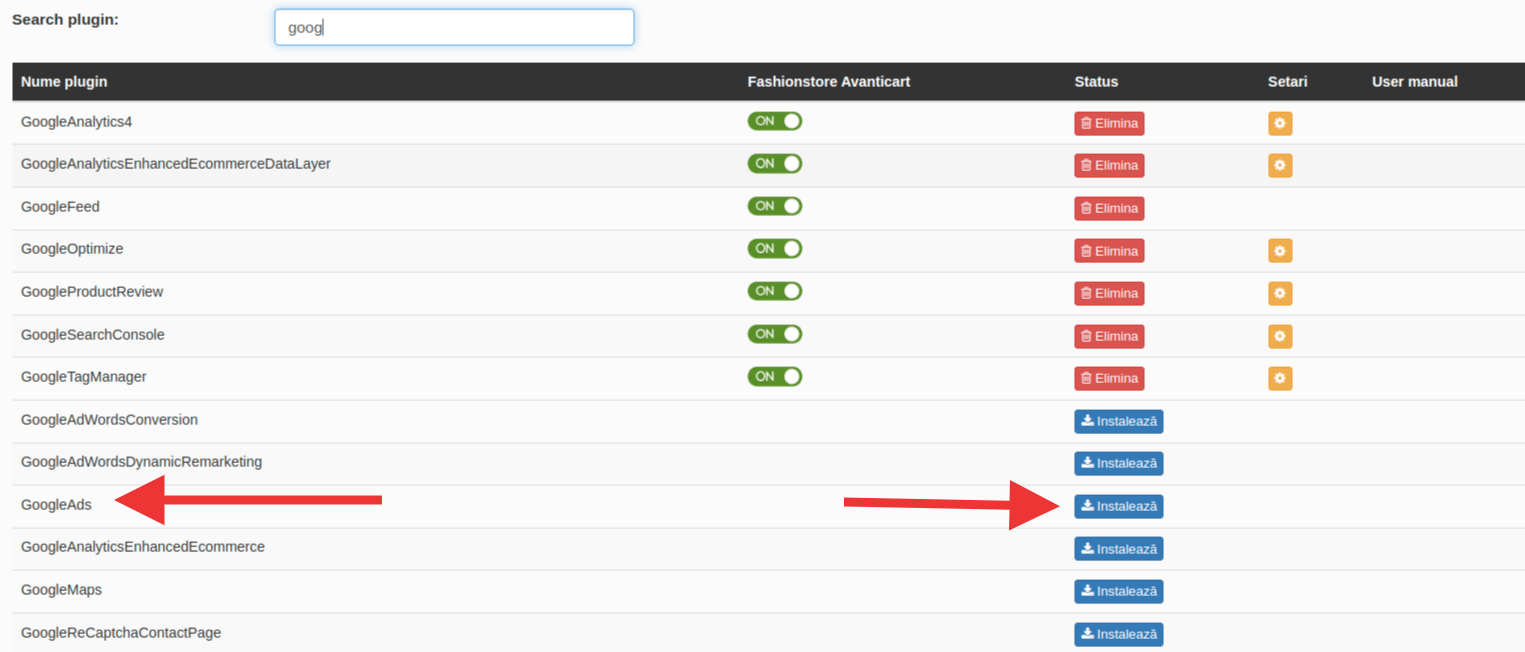This screenshot has width=1525, height=652.
Task: Install the GoogleAds plugin
Action: [1119, 506]
